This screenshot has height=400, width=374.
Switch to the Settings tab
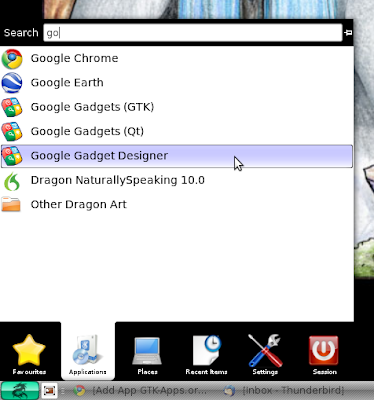click(265, 354)
